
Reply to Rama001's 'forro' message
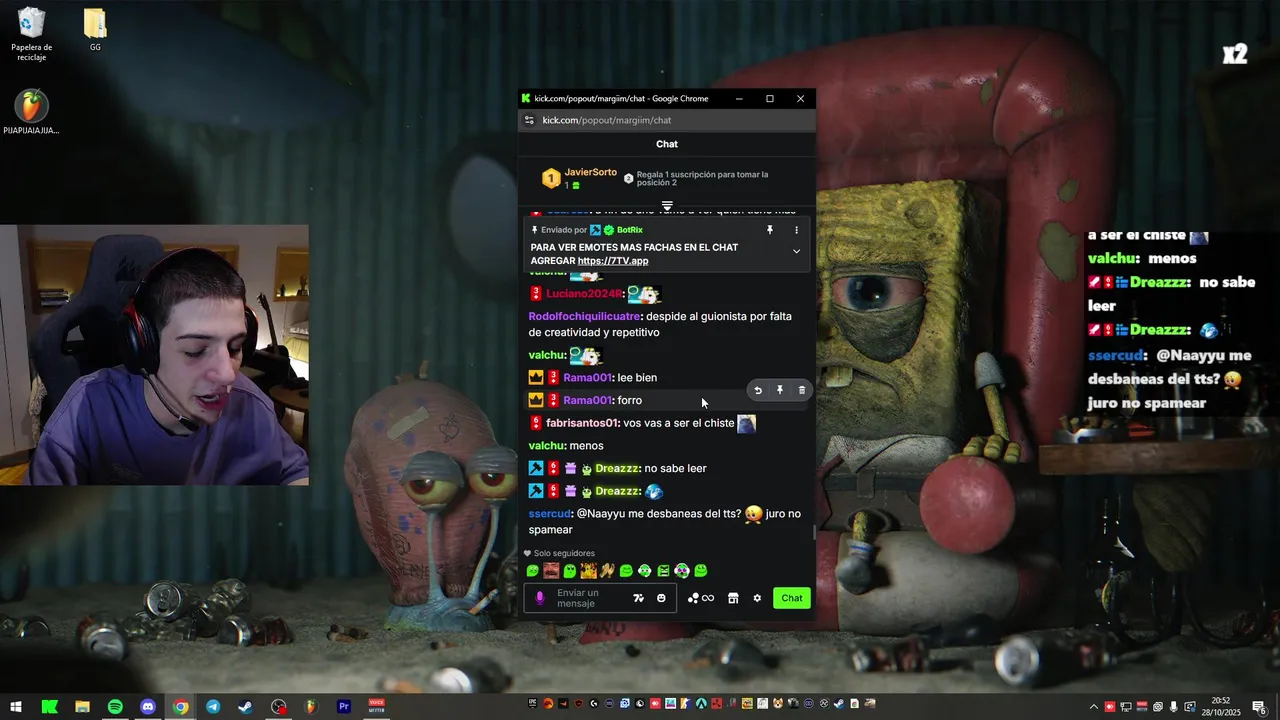(757, 390)
